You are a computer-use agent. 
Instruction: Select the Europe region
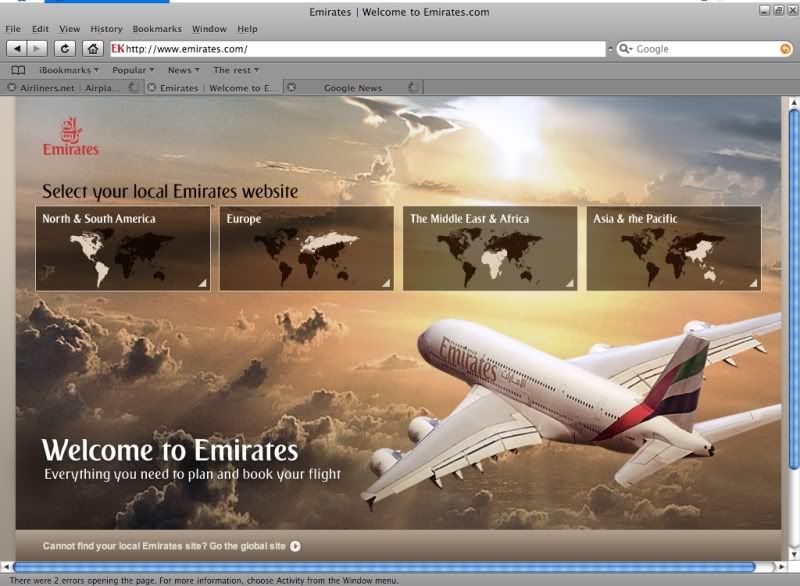tap(307, 248)
